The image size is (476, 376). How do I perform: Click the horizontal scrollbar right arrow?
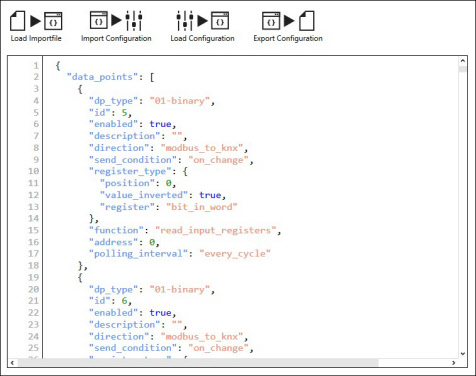tap(453, 362)
